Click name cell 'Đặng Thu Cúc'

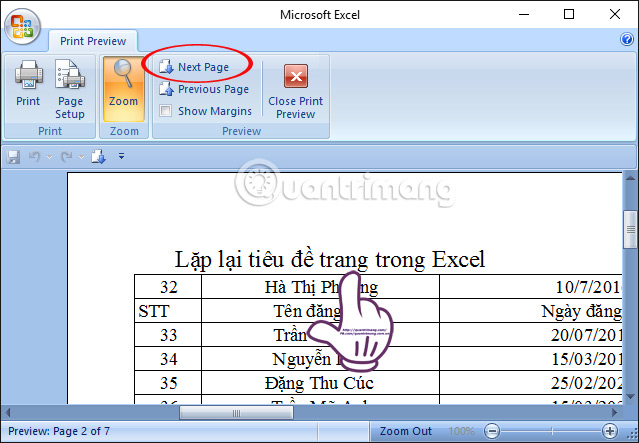(320, 383)
